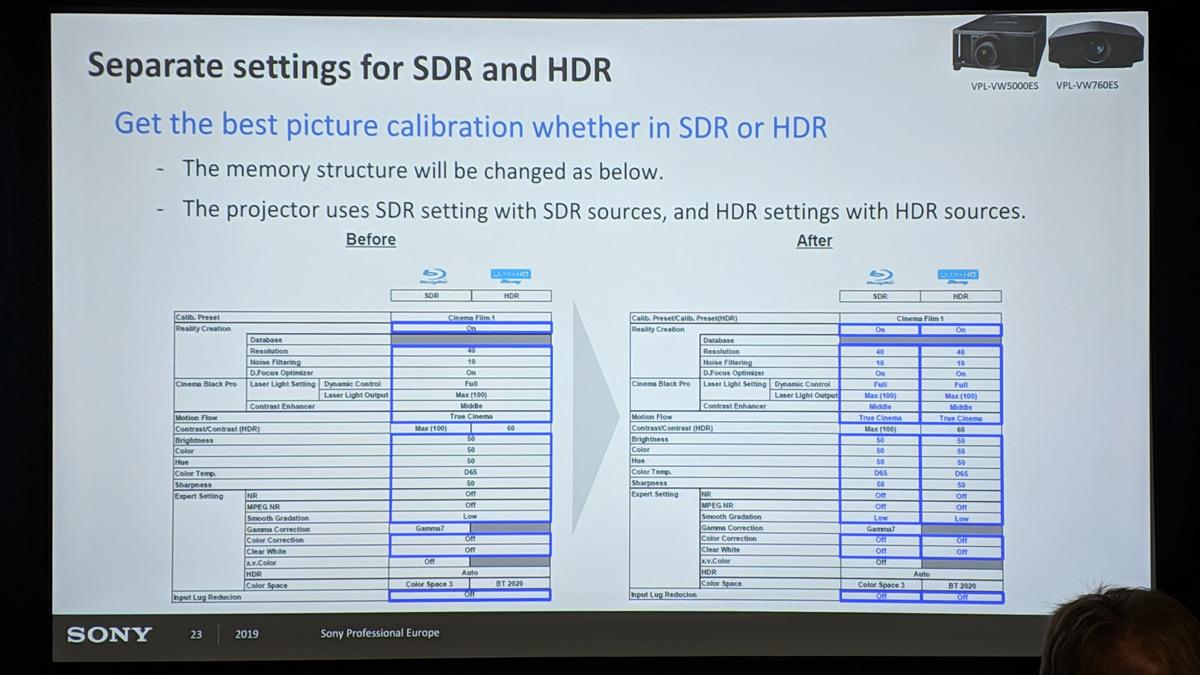Click 'Sharpness' label in the After table
The image size is (1200, 675).
pos(649,483)
